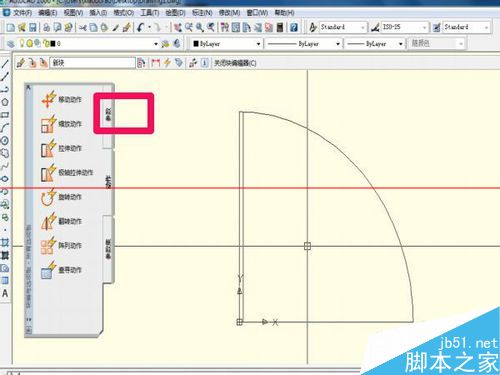This screenshot has height=375, width=500.
Task: Toggle layer 0 freeze sun icon
Action: tap(29, 43)
